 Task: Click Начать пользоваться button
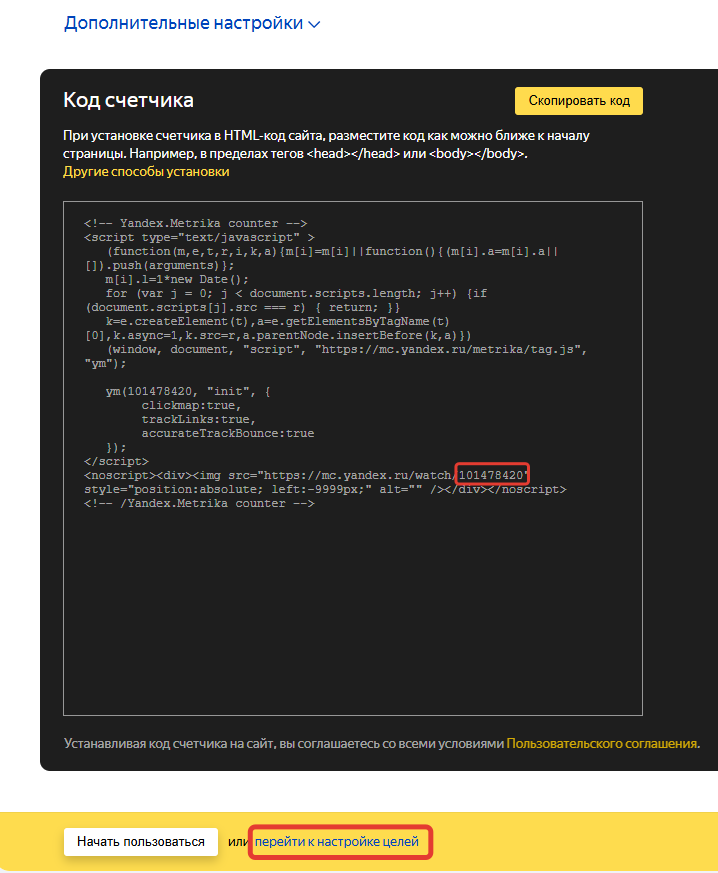(141, 841)
